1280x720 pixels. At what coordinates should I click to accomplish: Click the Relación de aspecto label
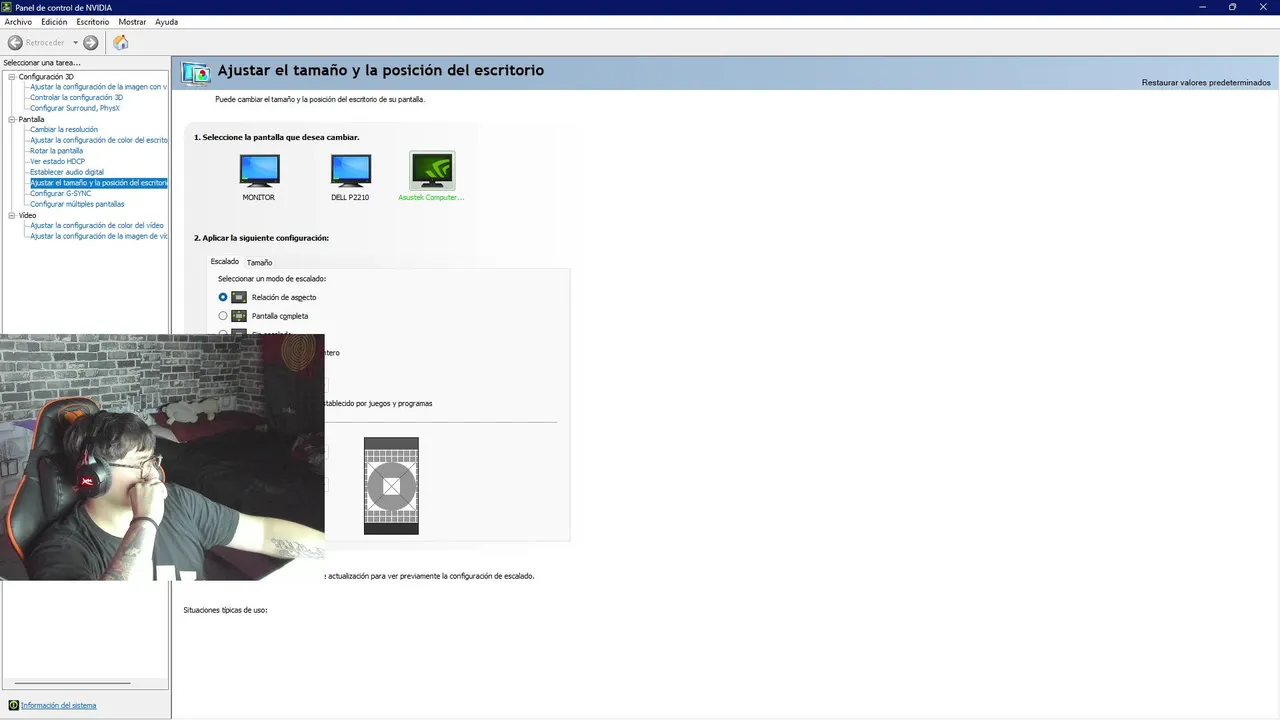(x=284, y=298)
